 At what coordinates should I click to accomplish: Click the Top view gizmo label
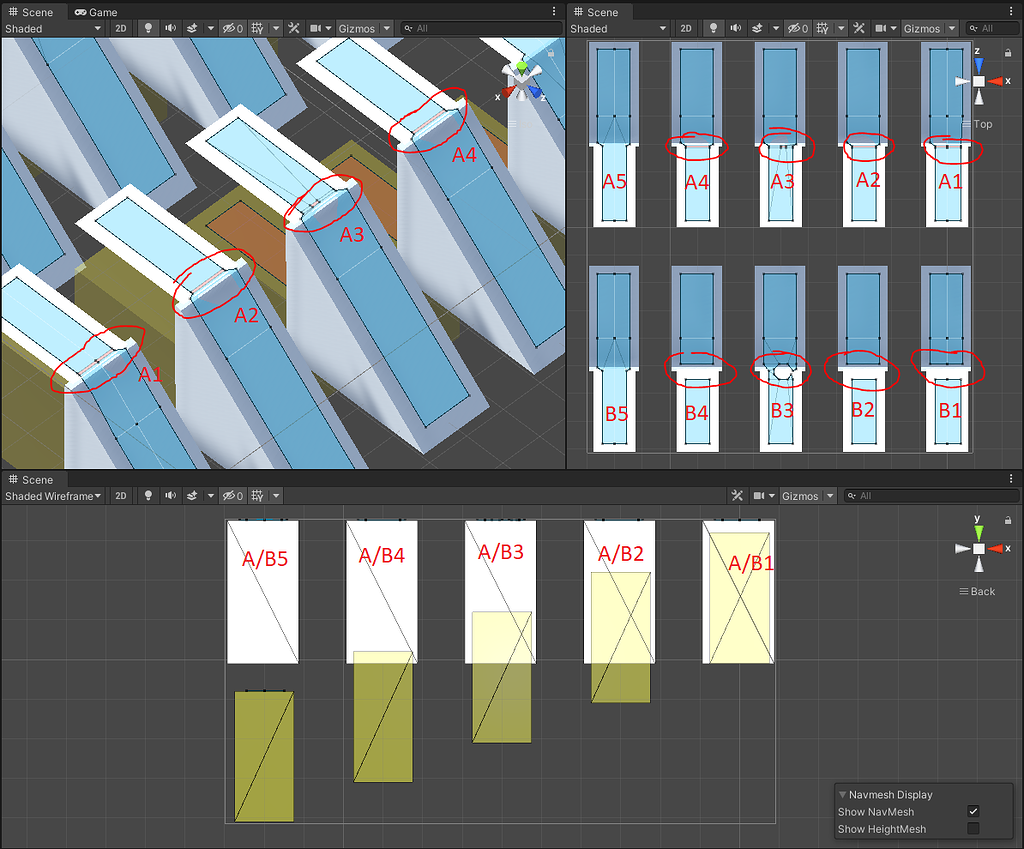coord(983,124)
